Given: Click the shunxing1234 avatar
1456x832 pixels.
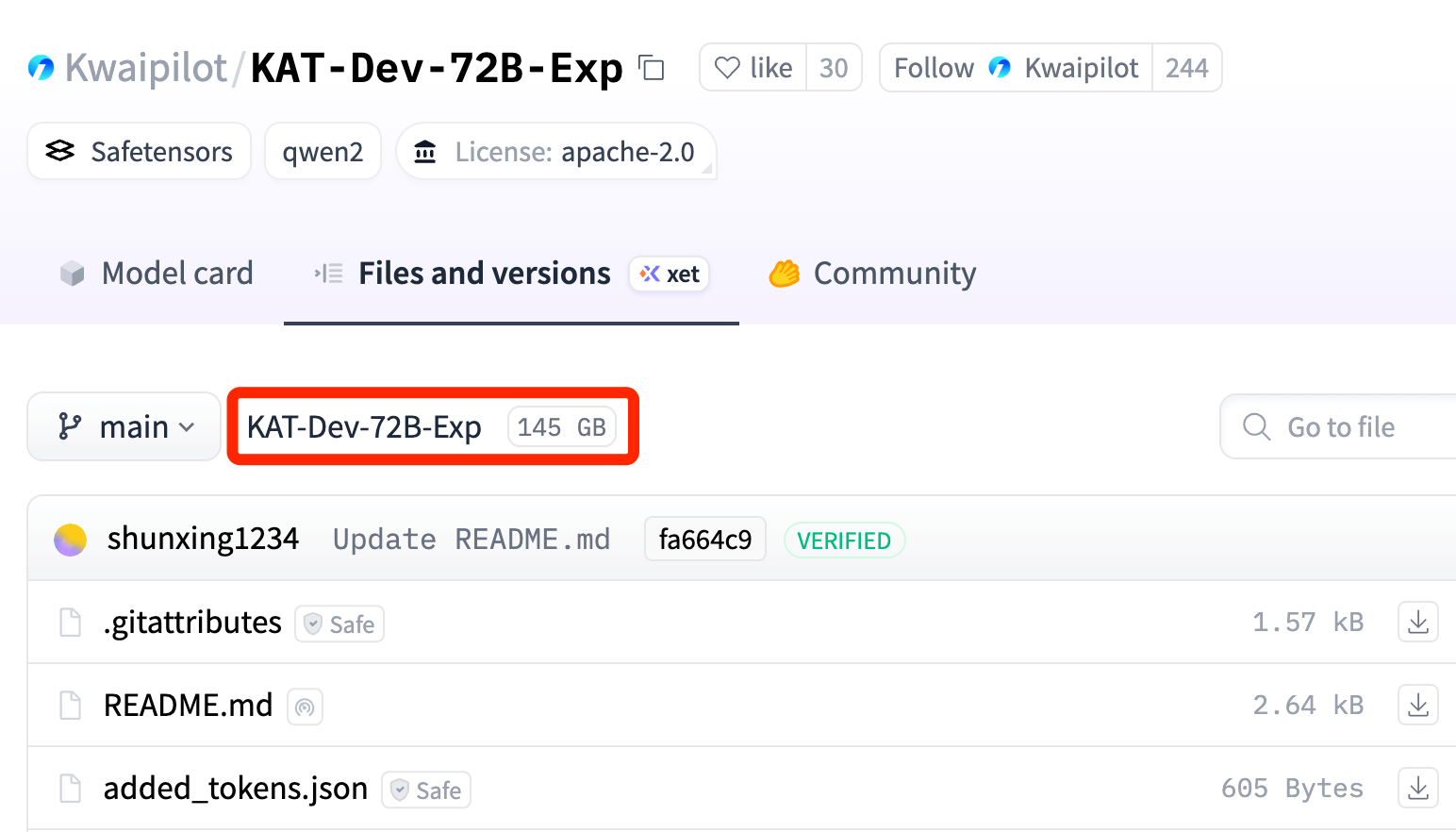Looking at the screenshot, I should [x=71, y=540].
